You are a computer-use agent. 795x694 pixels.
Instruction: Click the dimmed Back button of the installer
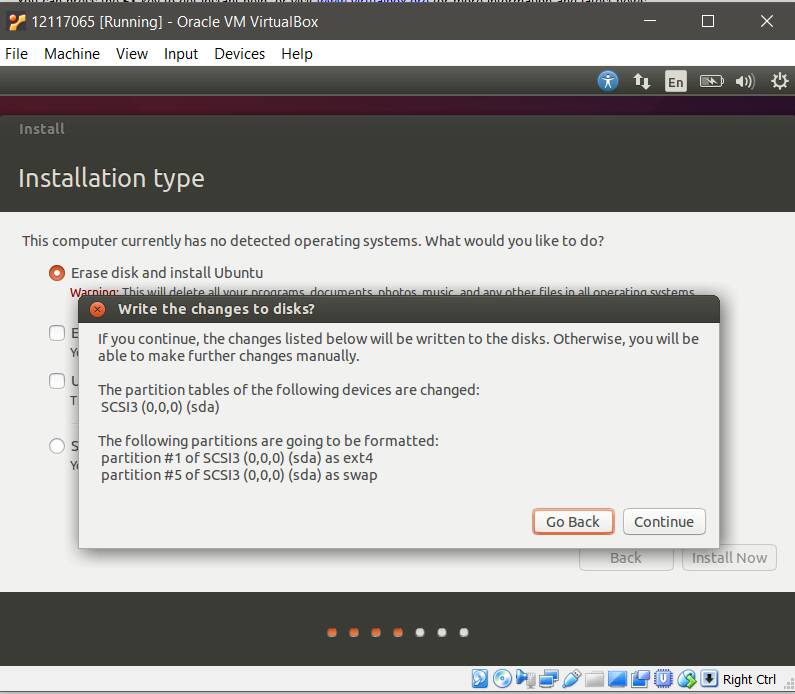(626, 558)
